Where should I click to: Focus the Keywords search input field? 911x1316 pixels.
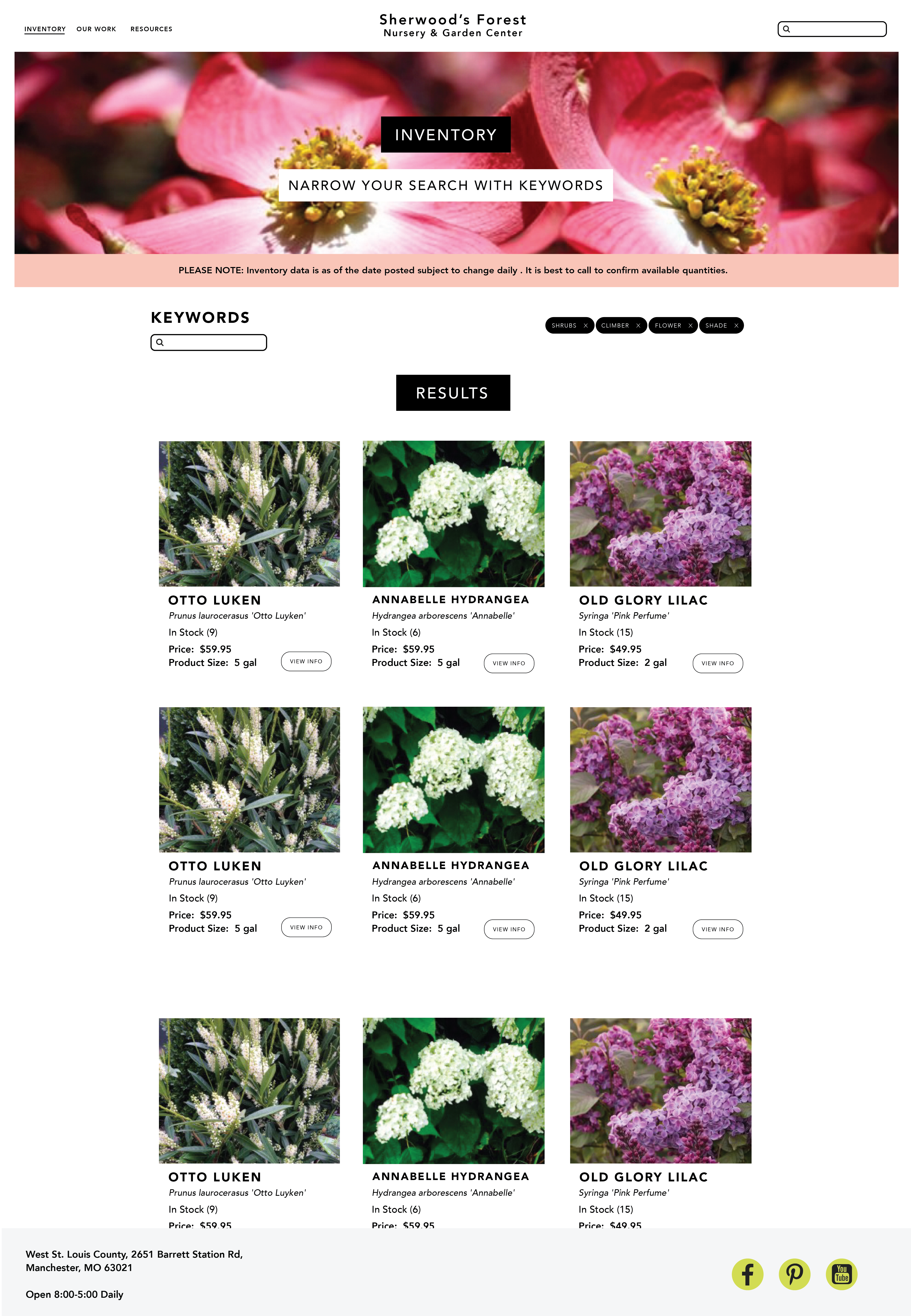point(209,342)
